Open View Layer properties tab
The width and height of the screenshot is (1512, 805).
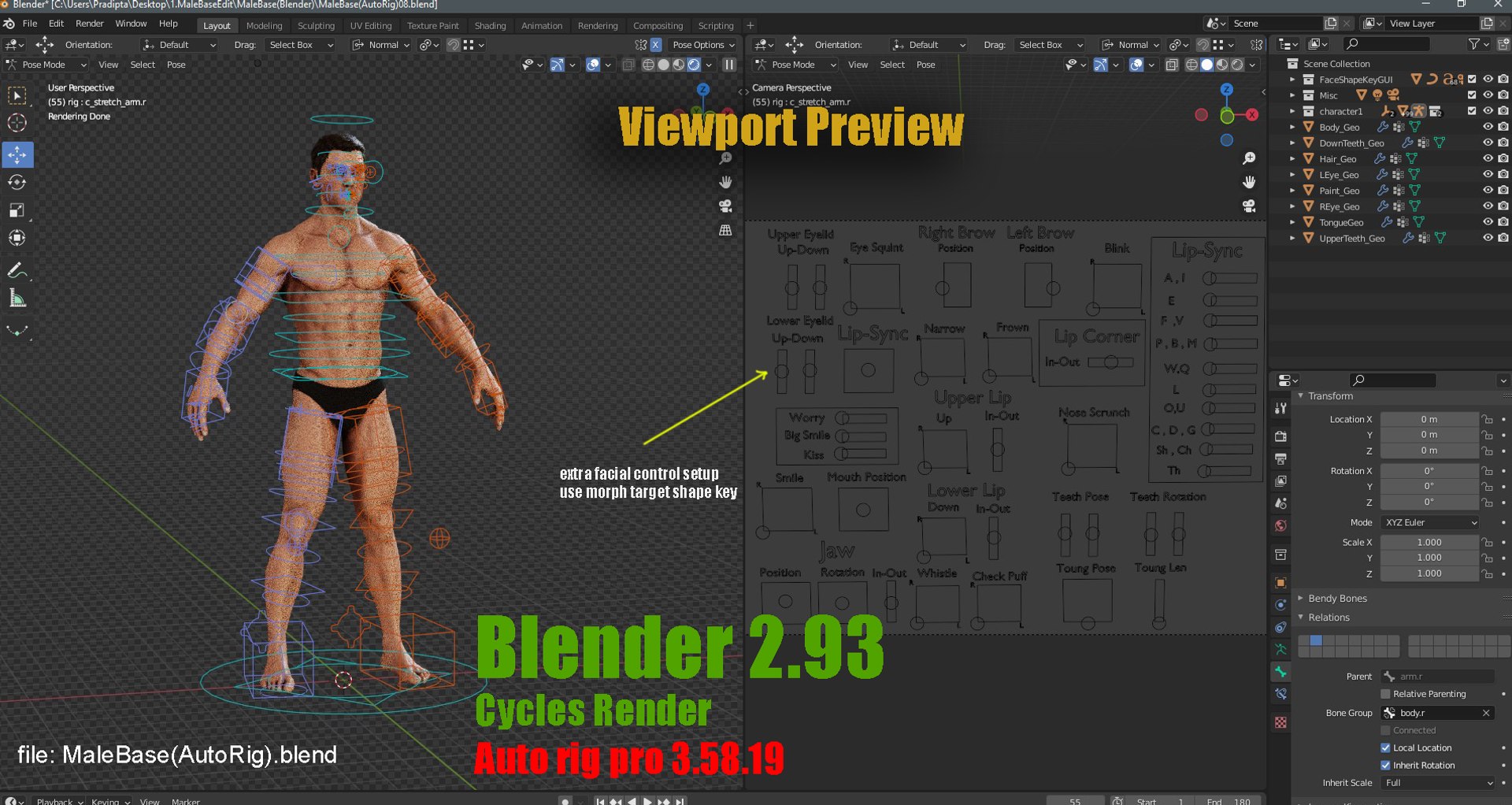tap(1280, 480)
